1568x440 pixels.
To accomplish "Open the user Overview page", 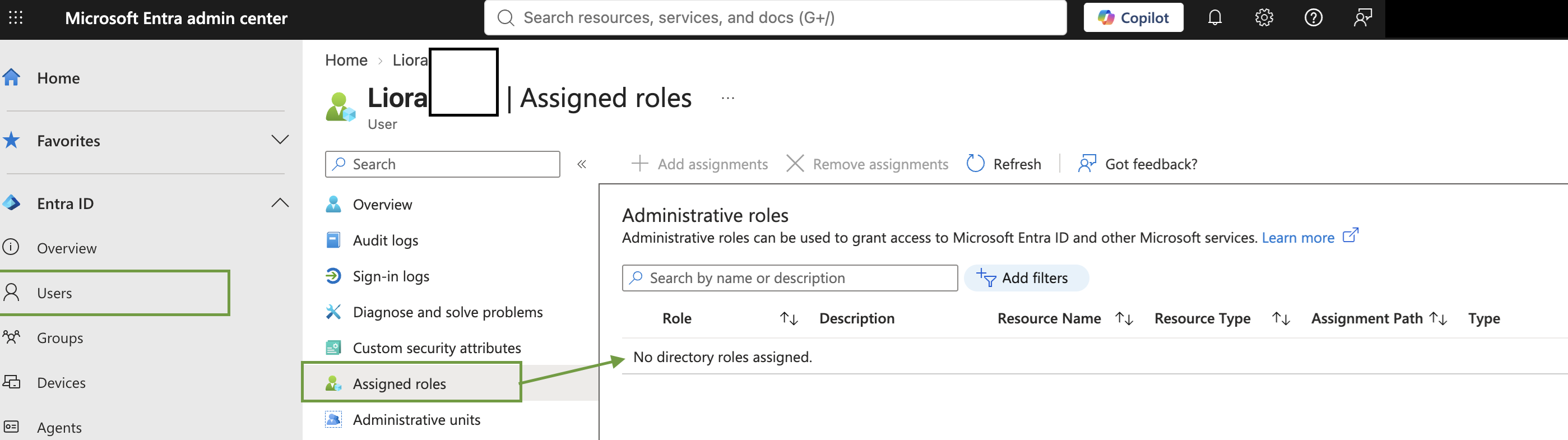I will (382, 205).
